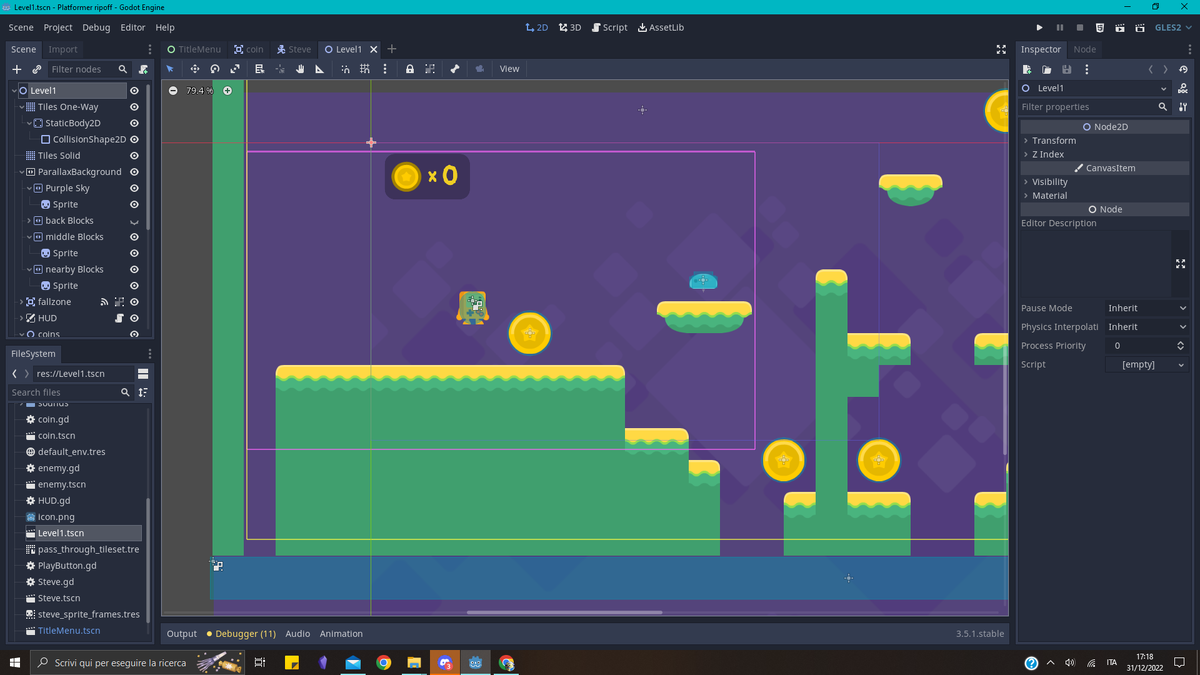Select the list-selection tool in viewport toolbar
Screen dimensions: 1200x675
260,69
